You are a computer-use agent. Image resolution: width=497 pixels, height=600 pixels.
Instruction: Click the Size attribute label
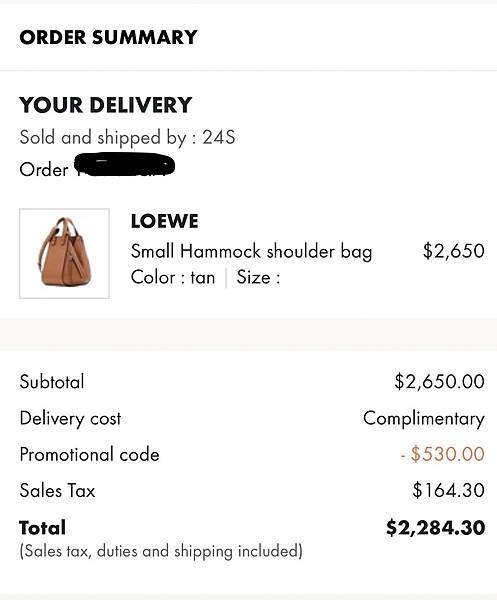pos(259,277)
